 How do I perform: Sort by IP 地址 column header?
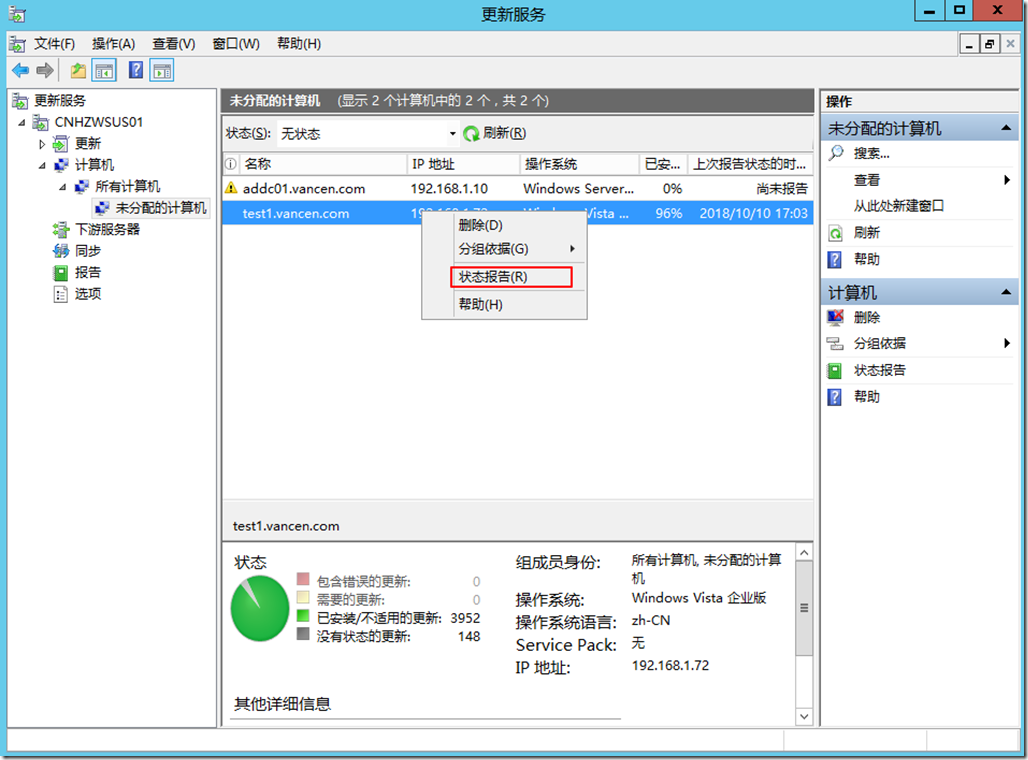click(x=464, y=164)
